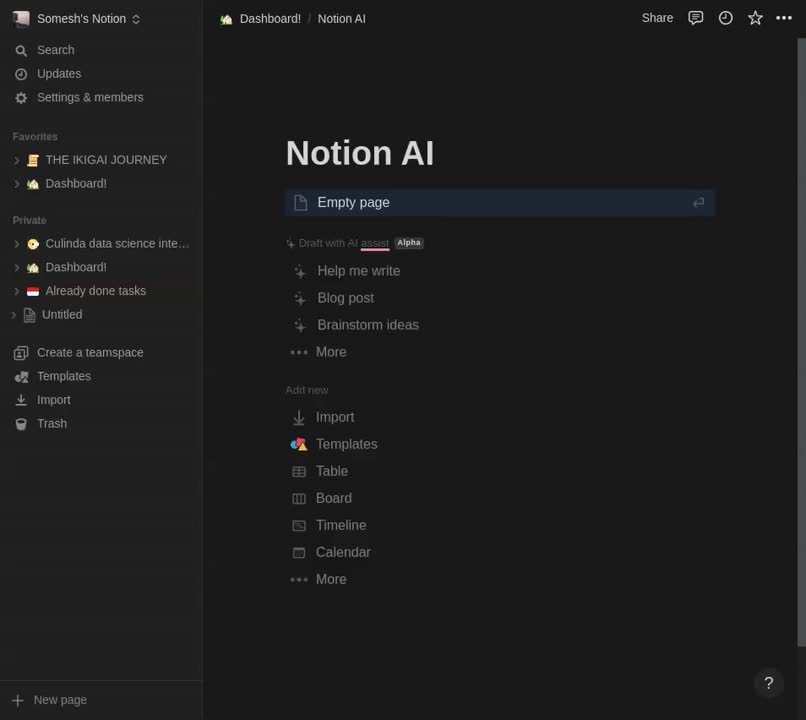Show More AI draft options
Image resolution: width=806 pixels, height=720 pixels.
click(x=318, y=353)
